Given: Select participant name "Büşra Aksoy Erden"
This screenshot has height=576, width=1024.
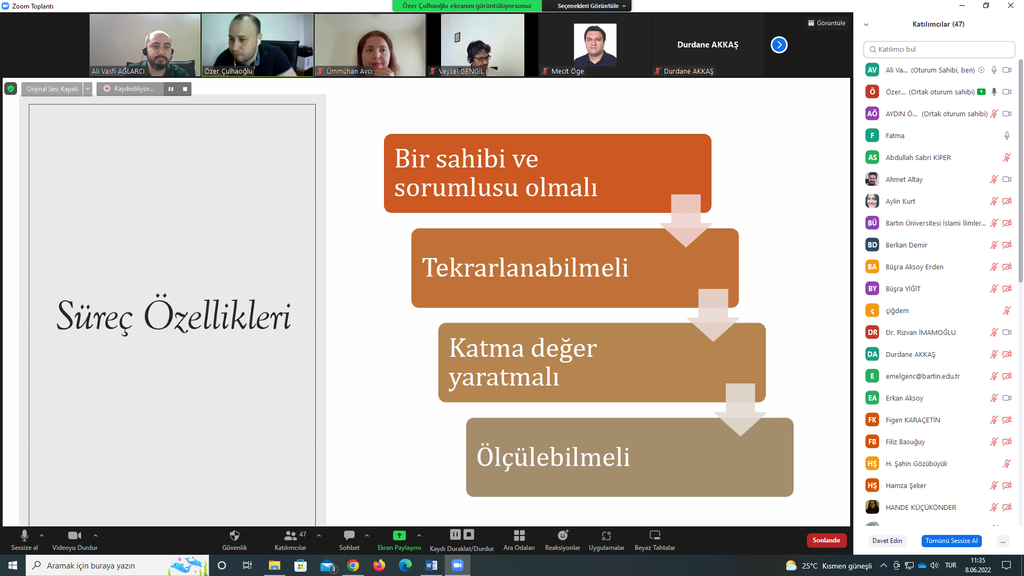Looking at the screenshot, I should 914,267.
